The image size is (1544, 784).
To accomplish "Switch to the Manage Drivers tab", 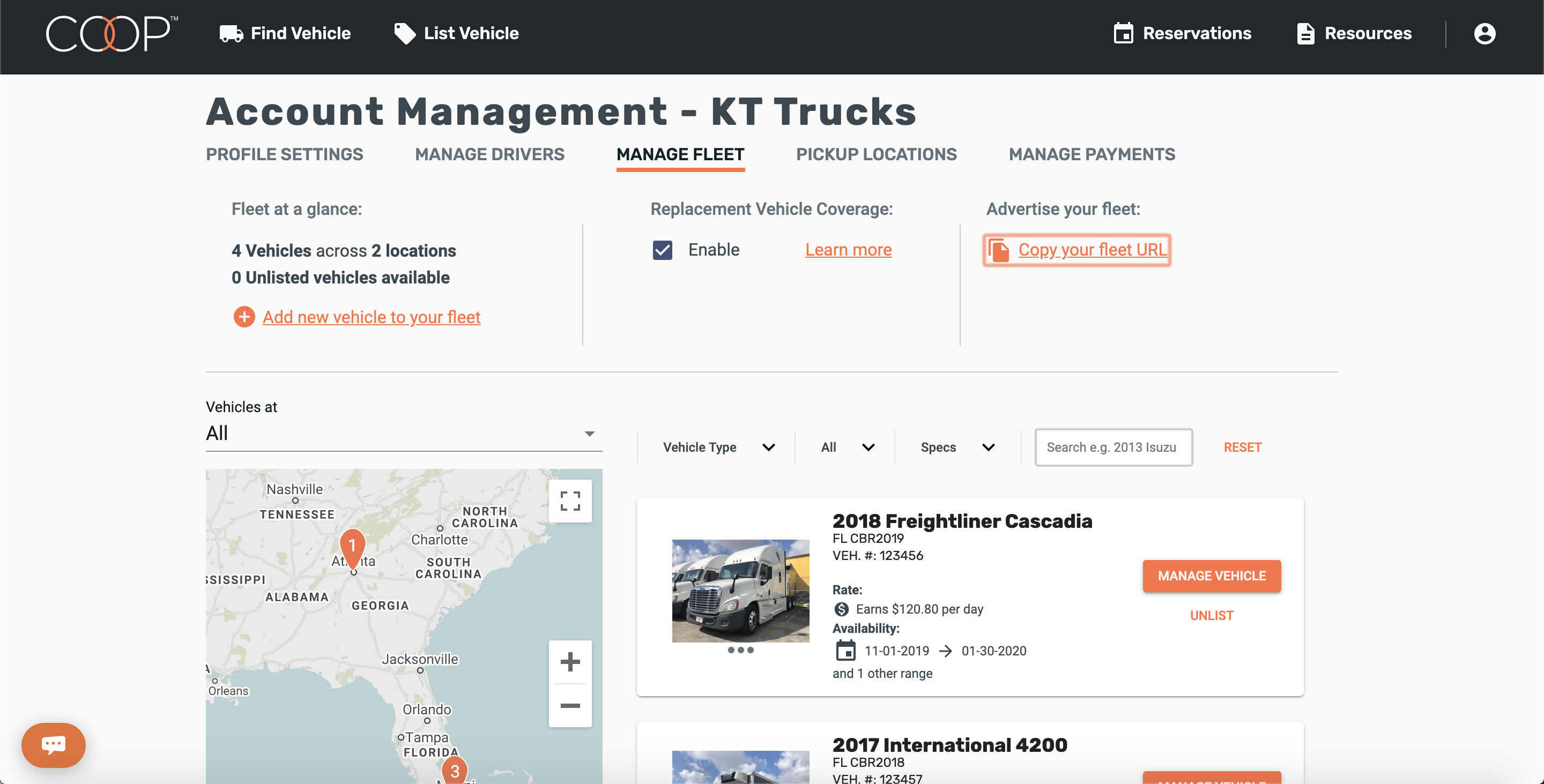I will coord(489,154).
